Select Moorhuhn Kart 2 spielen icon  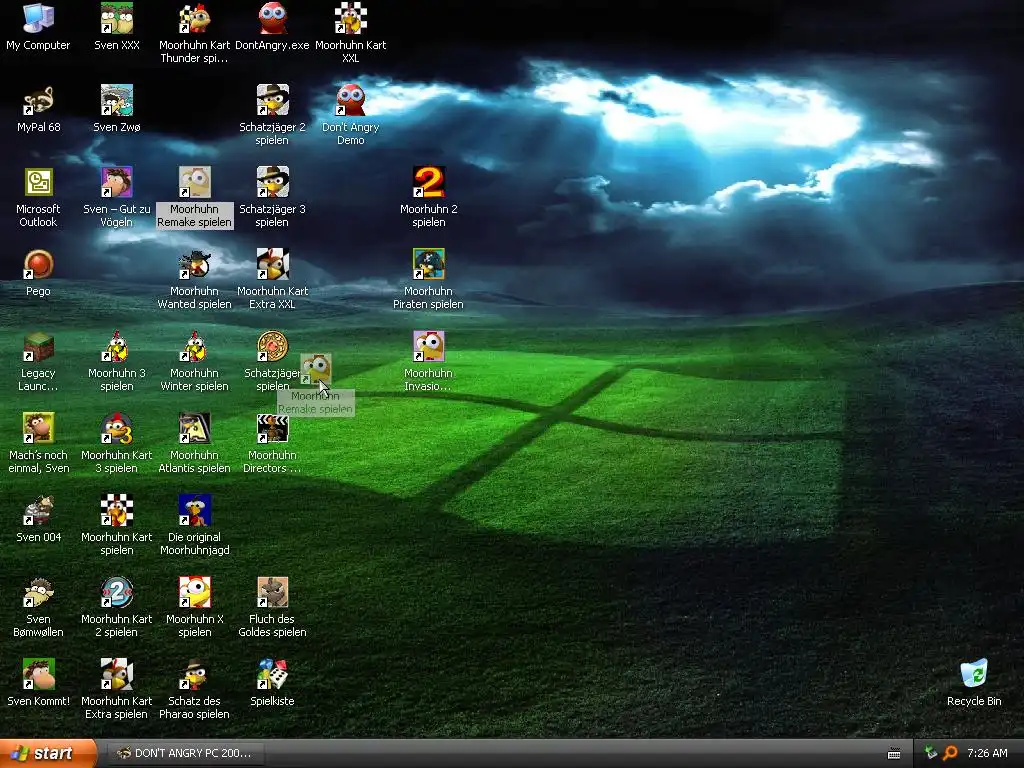(116, 592)
